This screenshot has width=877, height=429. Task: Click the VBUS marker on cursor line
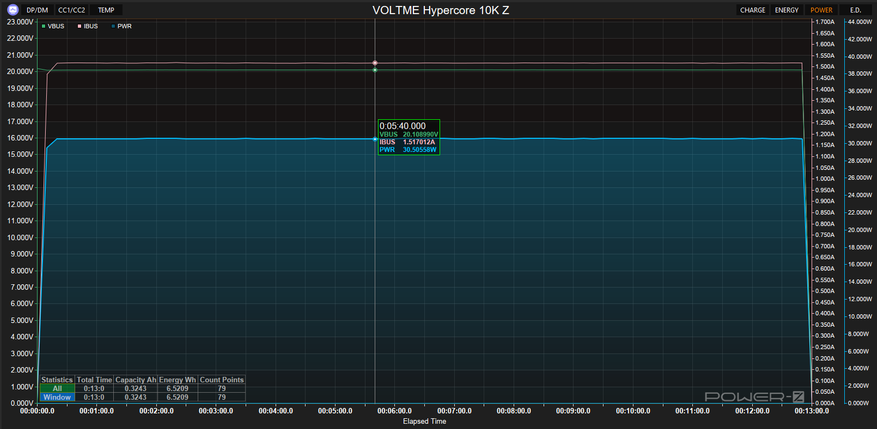375,70
